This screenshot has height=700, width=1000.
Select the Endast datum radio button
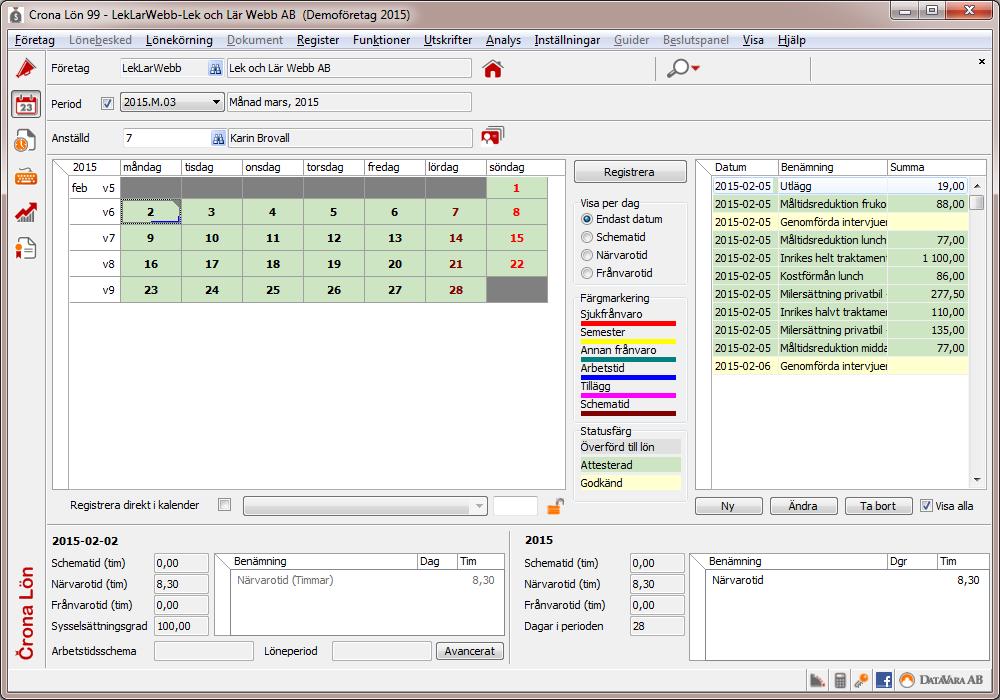click(x=587, y=219)
